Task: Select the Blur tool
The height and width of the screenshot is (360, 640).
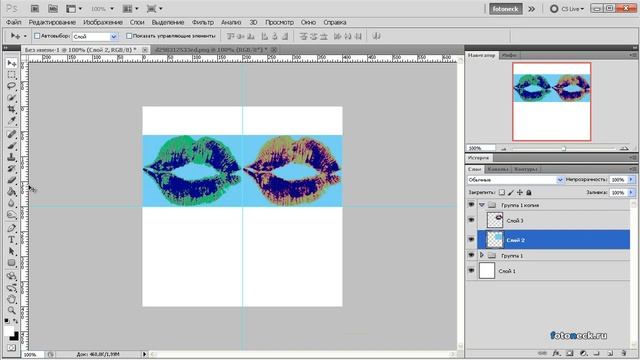Action: click(x=11, y=203)
